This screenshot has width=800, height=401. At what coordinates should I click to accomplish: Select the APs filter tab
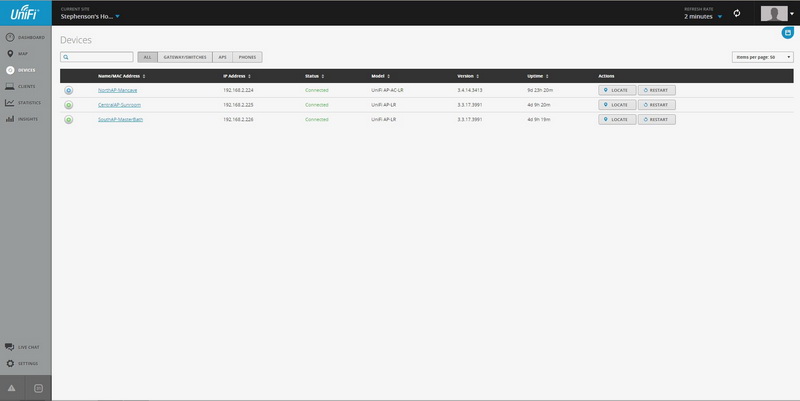click(222, 57)
